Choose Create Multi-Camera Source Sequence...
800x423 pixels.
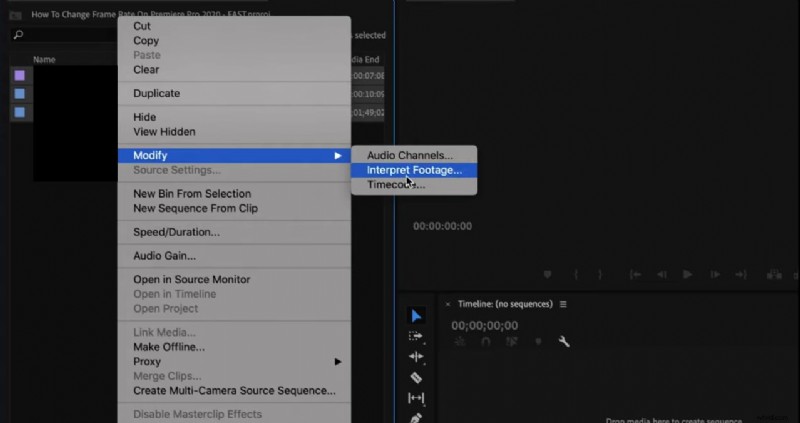[x=234, y=391]
